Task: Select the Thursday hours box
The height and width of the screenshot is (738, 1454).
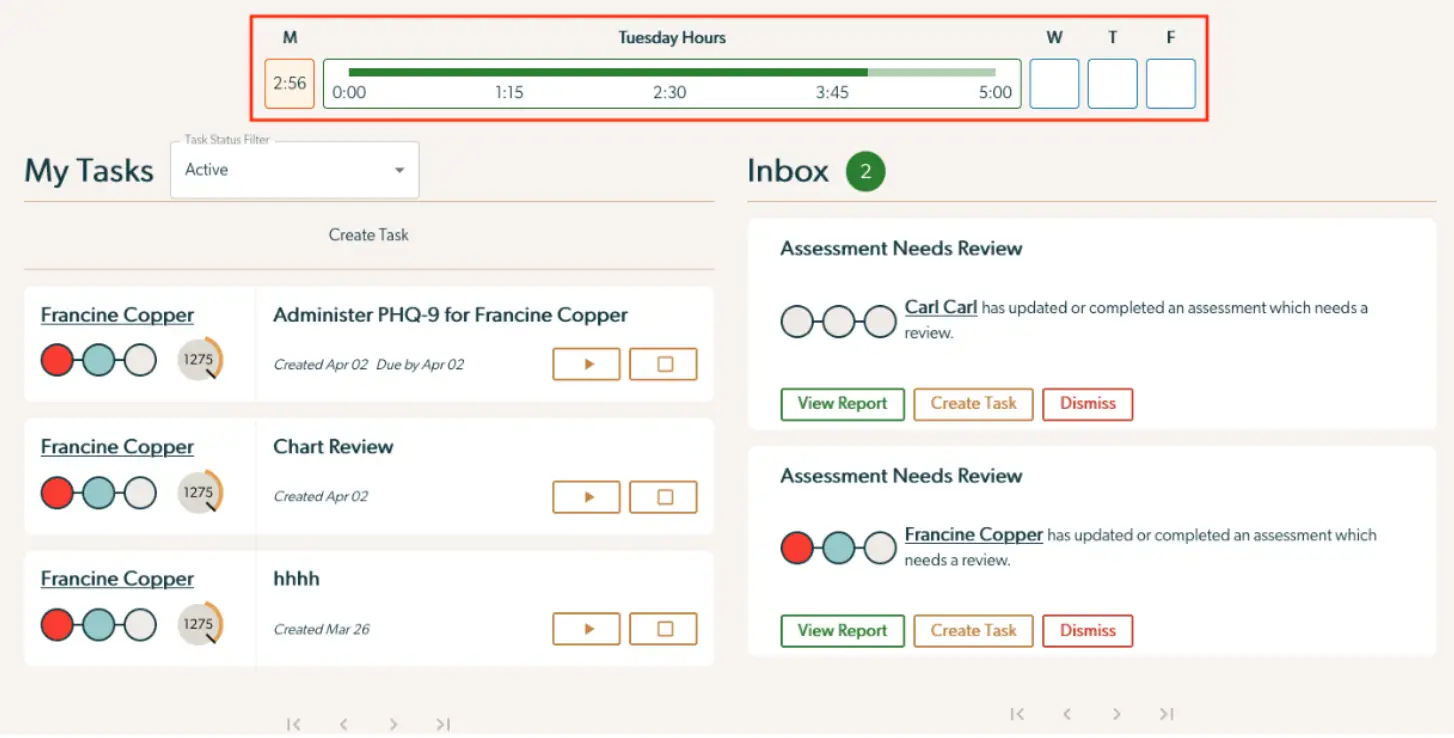Action: click(x=1112, y=84)
